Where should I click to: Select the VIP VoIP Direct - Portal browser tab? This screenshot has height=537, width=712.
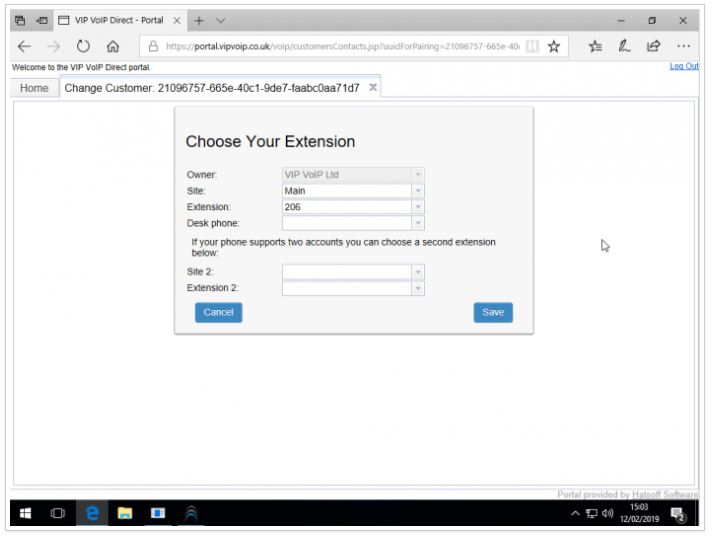119,20
